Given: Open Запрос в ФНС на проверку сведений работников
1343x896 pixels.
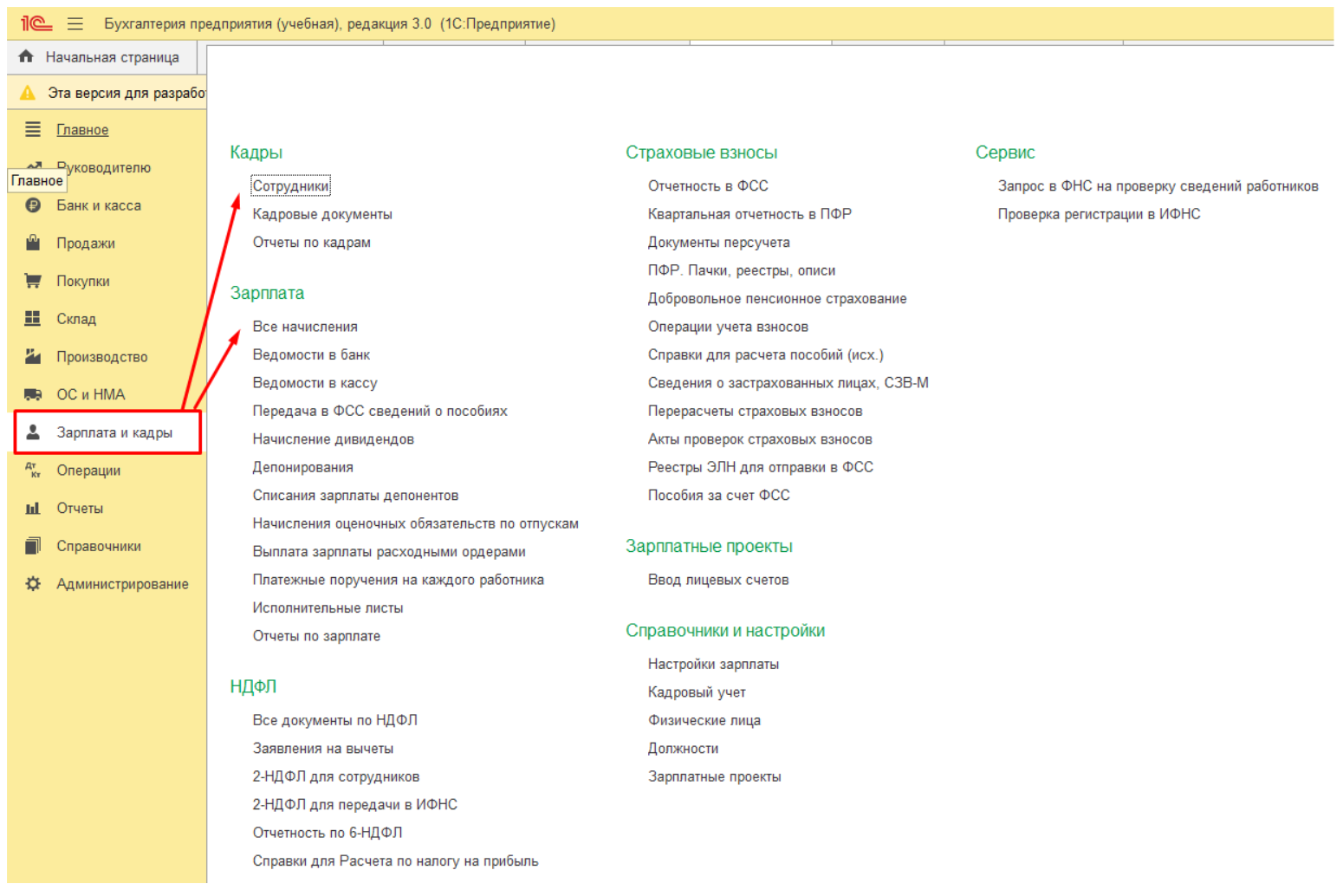Looking at the screenshot, I should coord(1158,186).
